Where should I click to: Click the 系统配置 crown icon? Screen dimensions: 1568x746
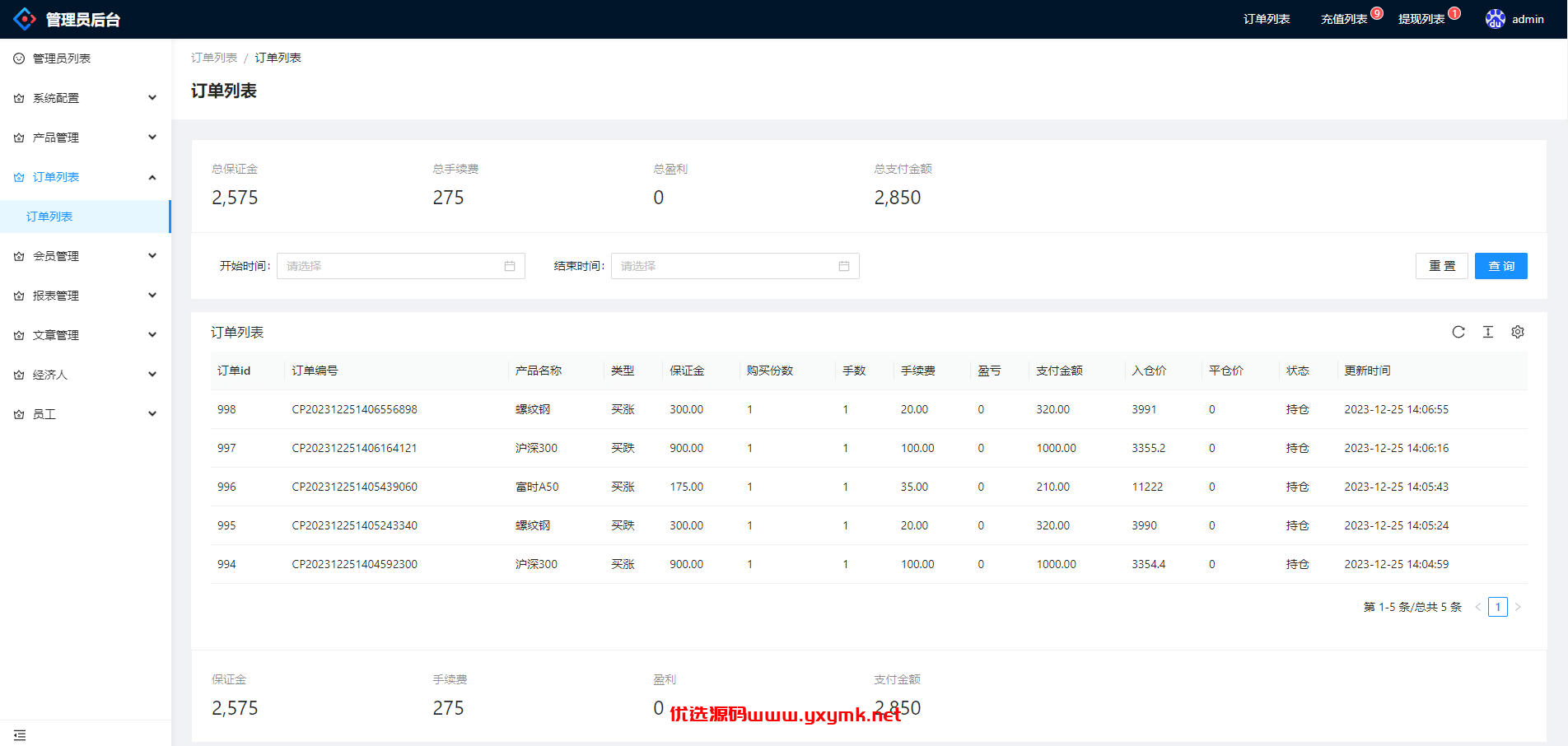(x=19, y=98)
